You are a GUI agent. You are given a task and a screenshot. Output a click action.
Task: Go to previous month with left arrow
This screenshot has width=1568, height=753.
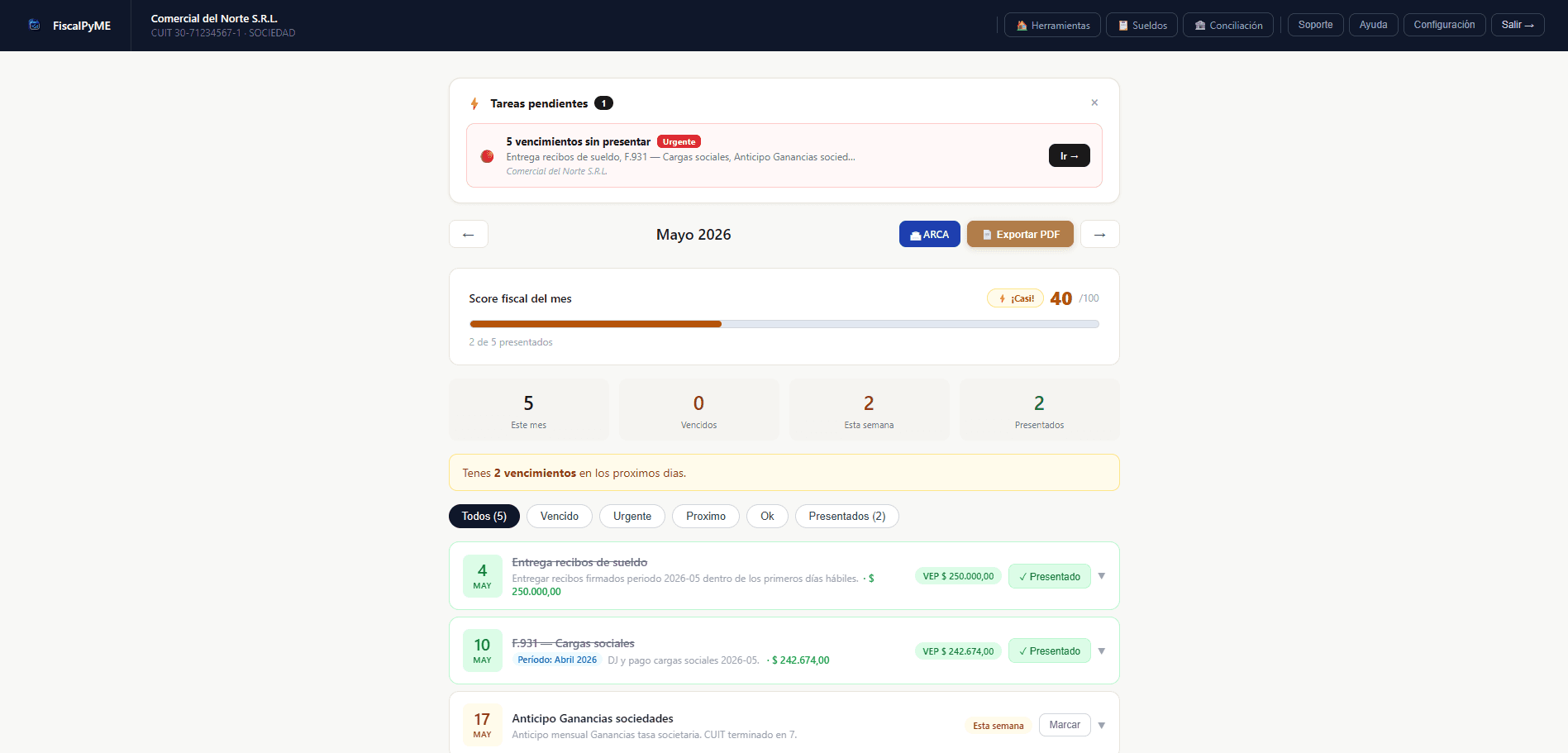pyautogui.click(x=469, y=234)
